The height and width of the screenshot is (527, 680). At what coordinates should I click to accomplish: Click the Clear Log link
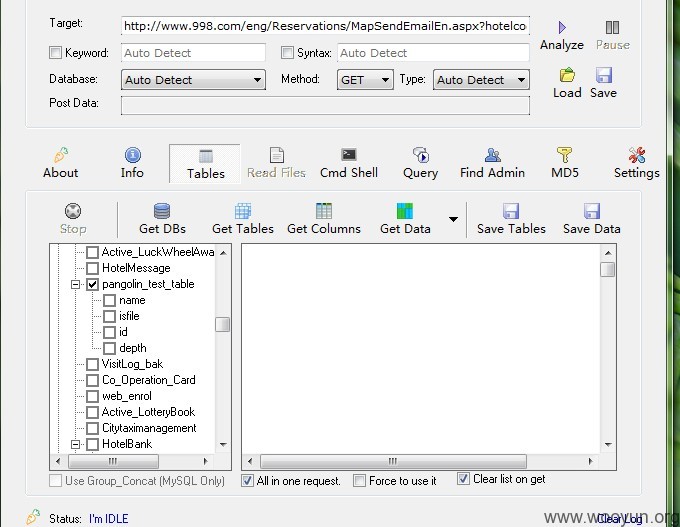click(619, 518)
